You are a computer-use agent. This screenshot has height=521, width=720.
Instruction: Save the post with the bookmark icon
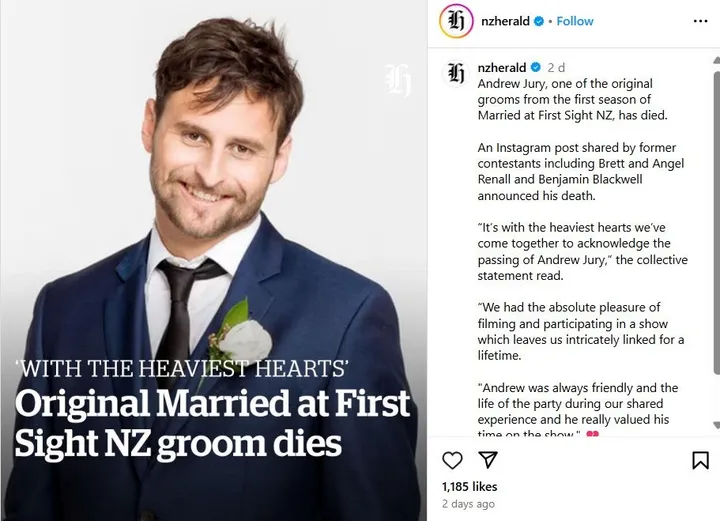(700, 460)
